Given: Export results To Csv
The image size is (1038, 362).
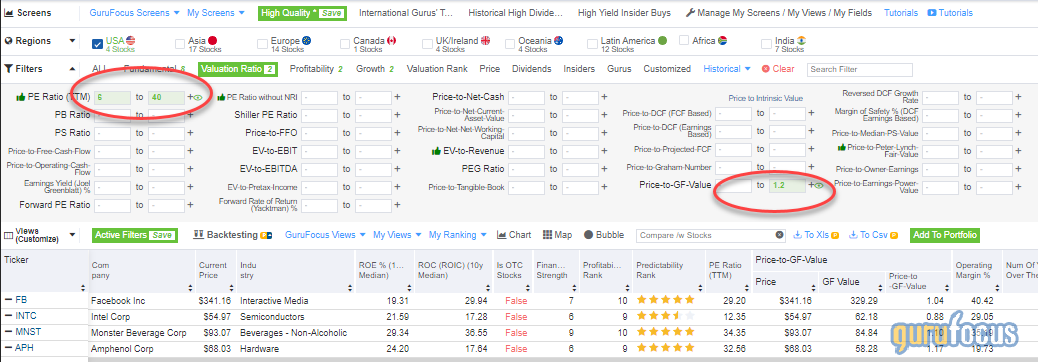Looking at the screenshot, I should [x=874, y=235].
